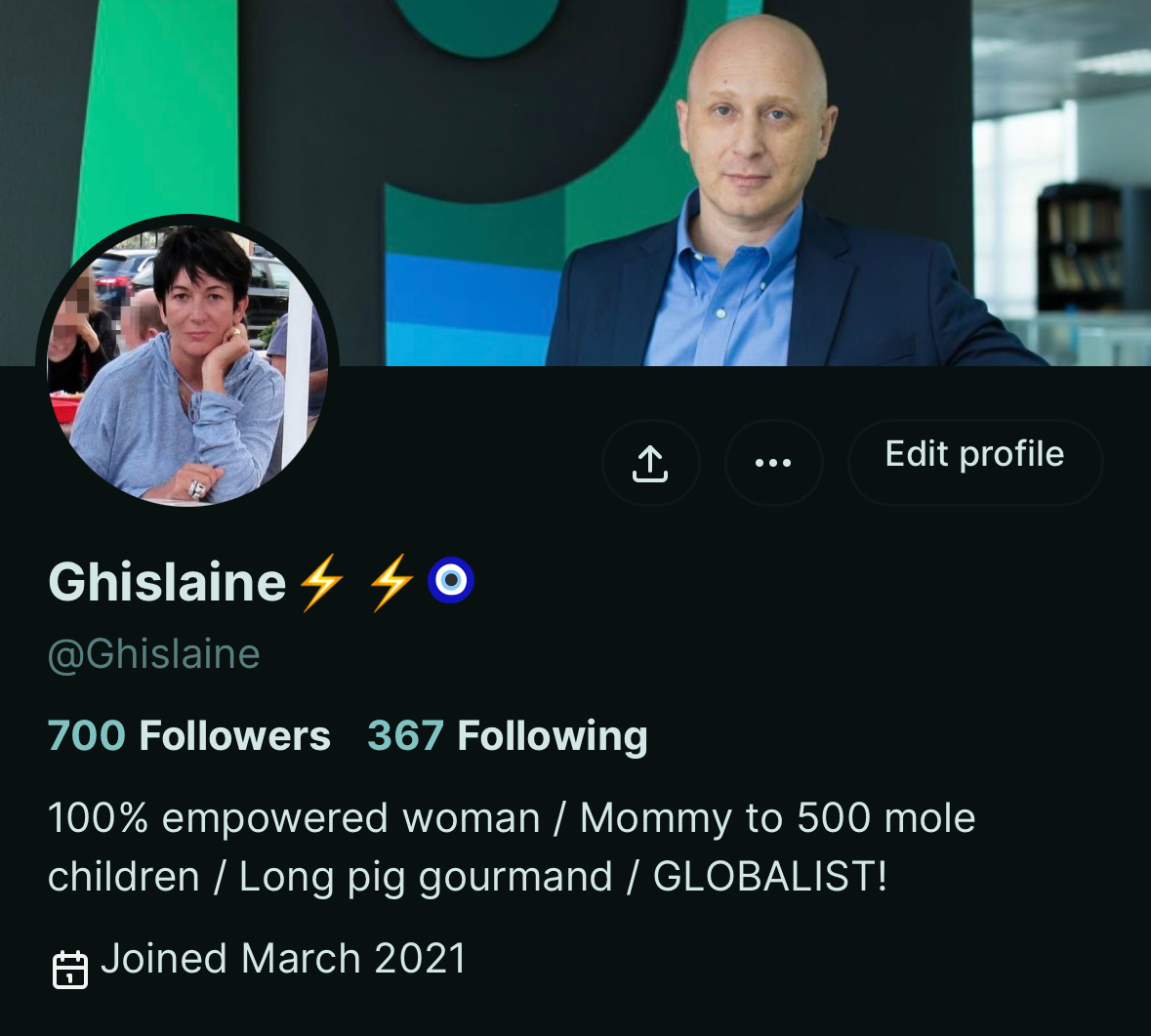Viewport: 1151px width, 1036px height.
Task: Select the second lightning bolt emoji
Action: click(391, 582)
